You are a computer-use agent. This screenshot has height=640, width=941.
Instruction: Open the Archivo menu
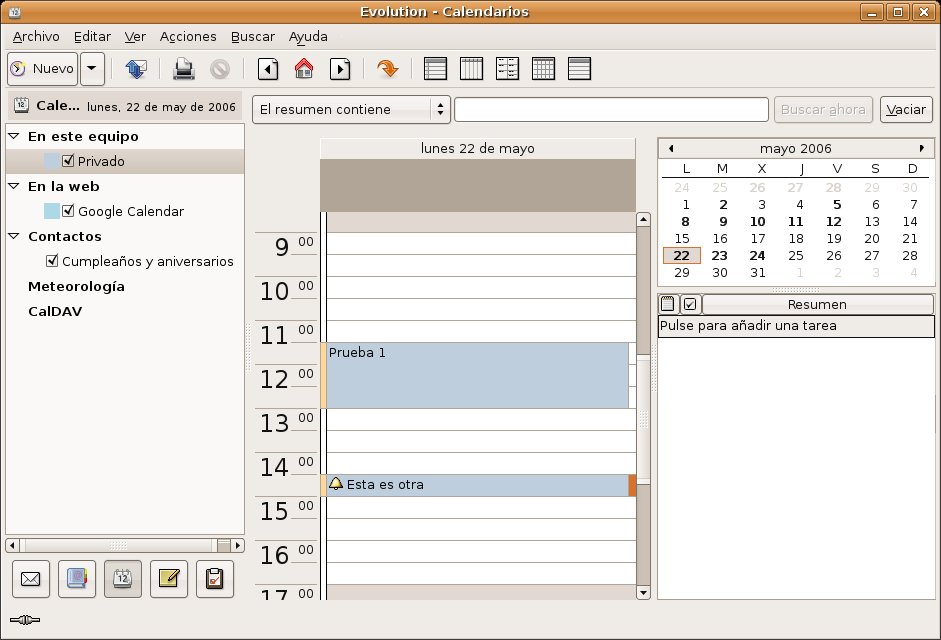tap(36, 36)
